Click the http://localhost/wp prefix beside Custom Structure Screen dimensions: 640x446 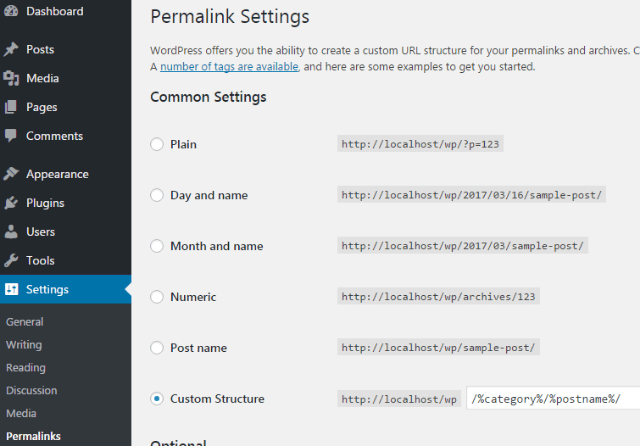tap(399, 399)
